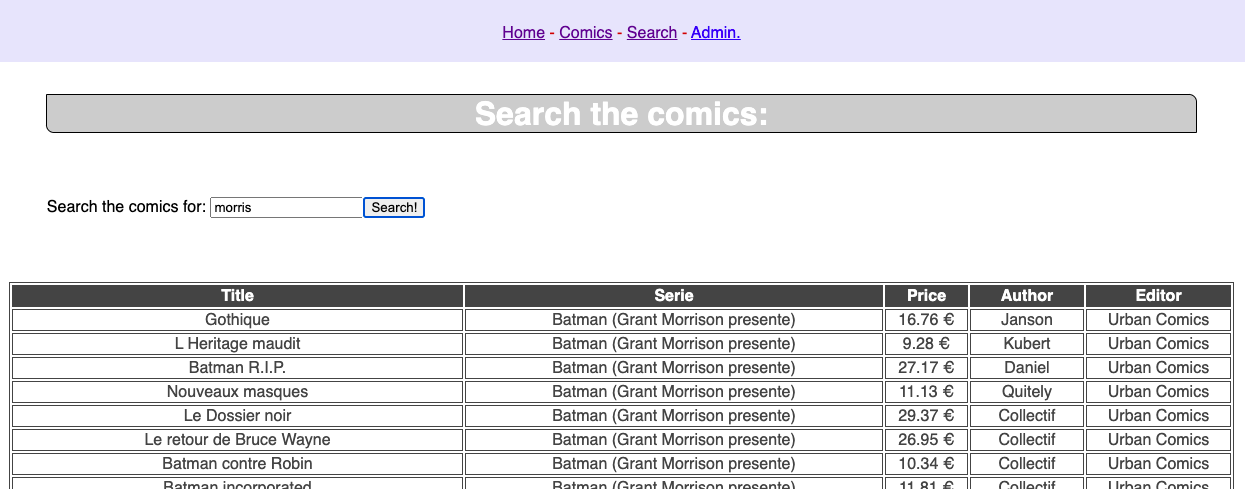1245x489 pixels.
Task: Click the 27.17 € price cell
Action: click(x=926, y=367)
